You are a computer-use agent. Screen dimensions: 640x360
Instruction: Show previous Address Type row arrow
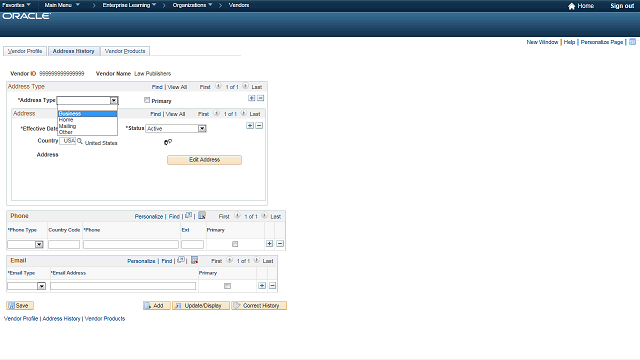point(218,86)
